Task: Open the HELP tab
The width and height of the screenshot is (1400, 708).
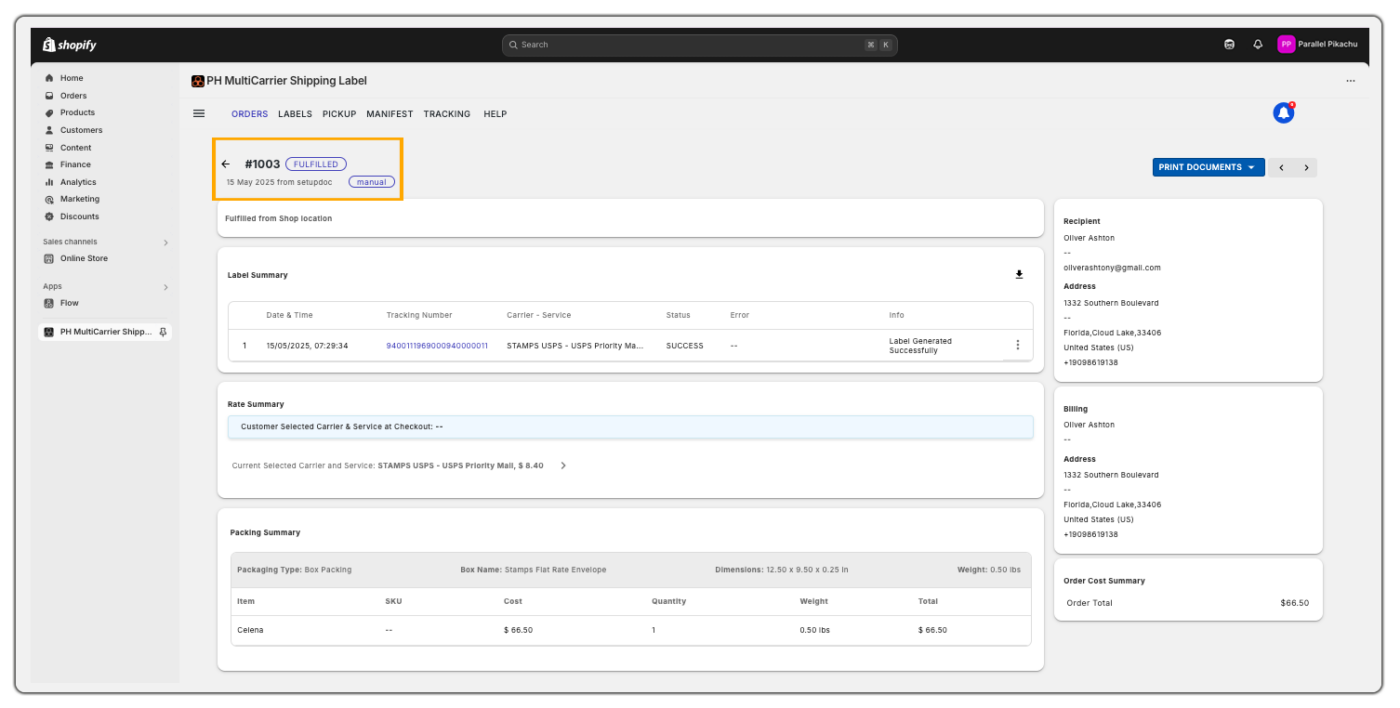Action: click(495, 114)
